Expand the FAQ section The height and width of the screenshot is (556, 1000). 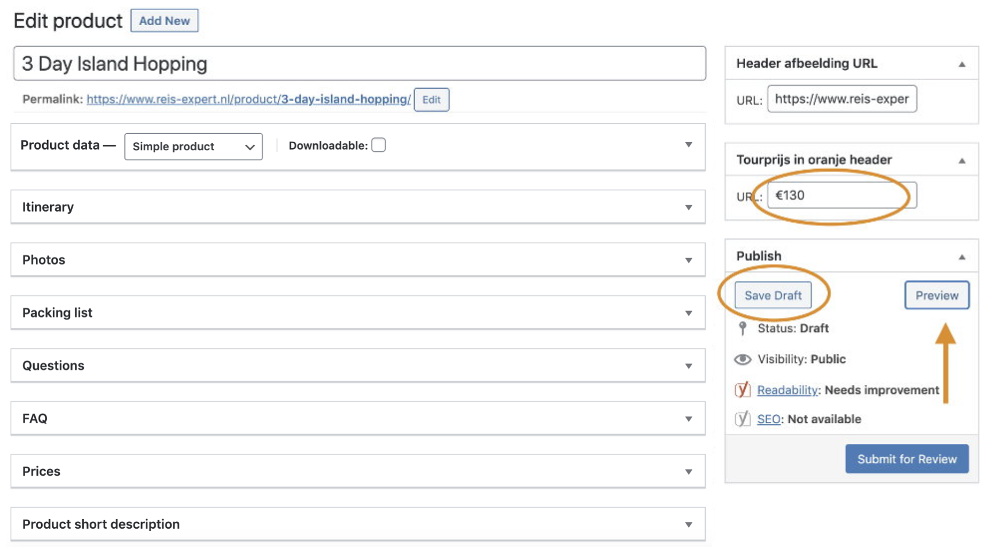pos(358,418)
